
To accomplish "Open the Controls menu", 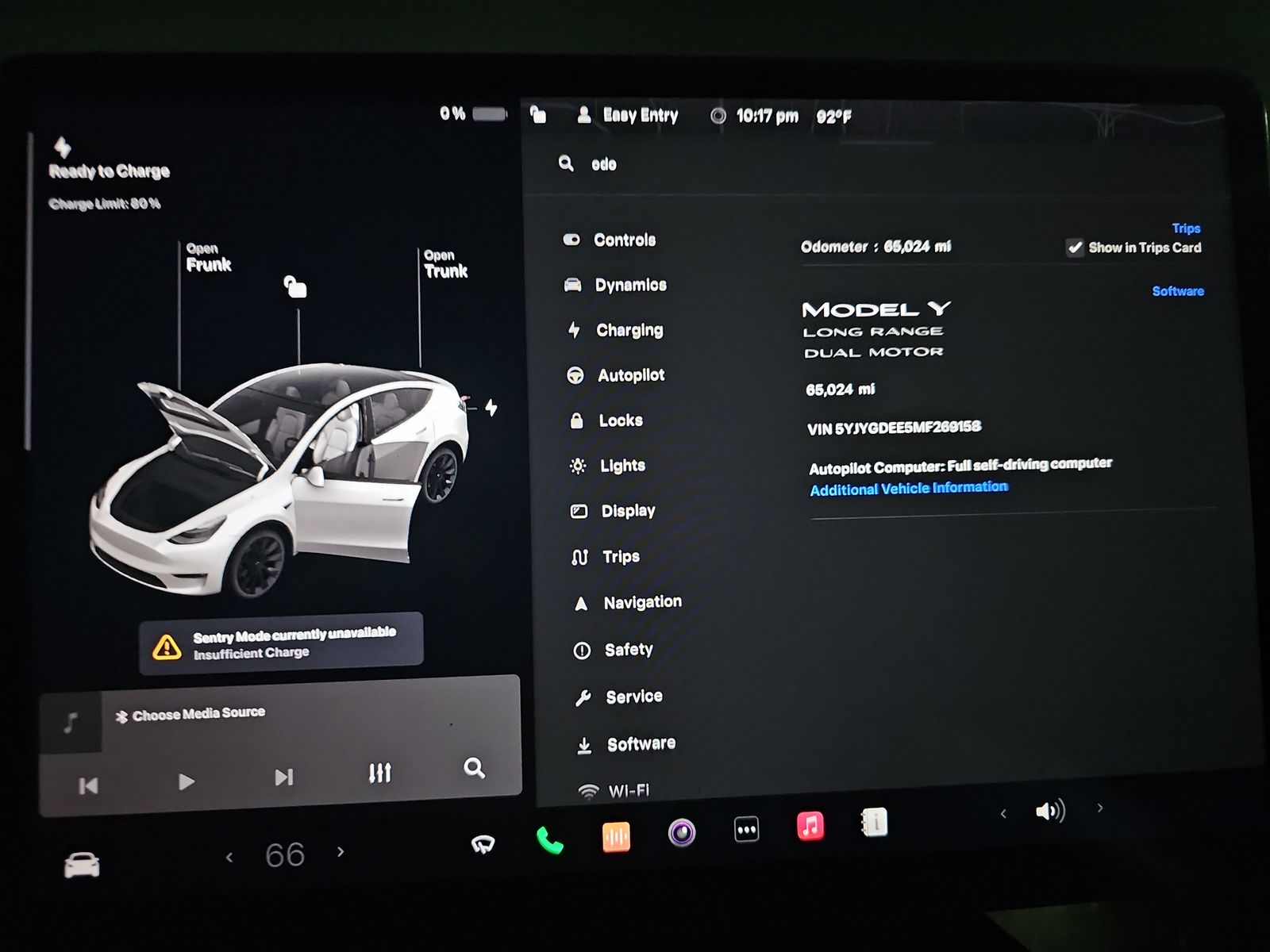I will (610, 240).
